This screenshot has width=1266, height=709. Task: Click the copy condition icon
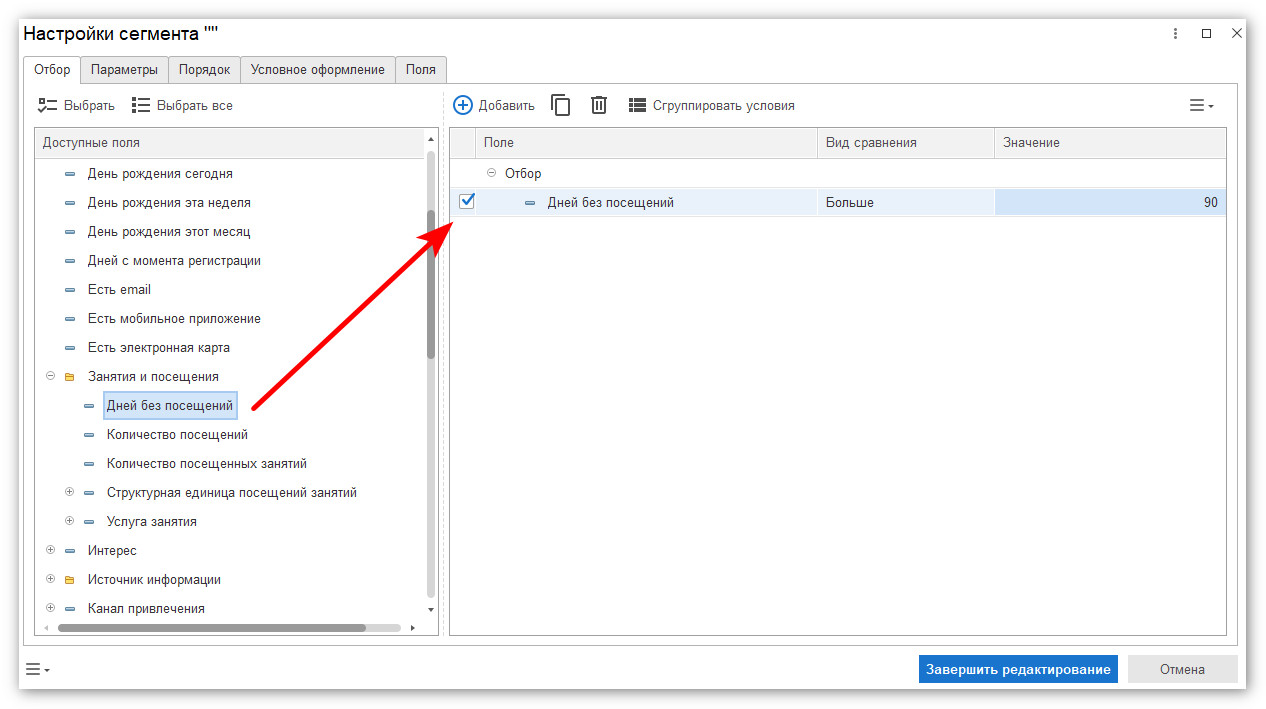pos(561,105)
